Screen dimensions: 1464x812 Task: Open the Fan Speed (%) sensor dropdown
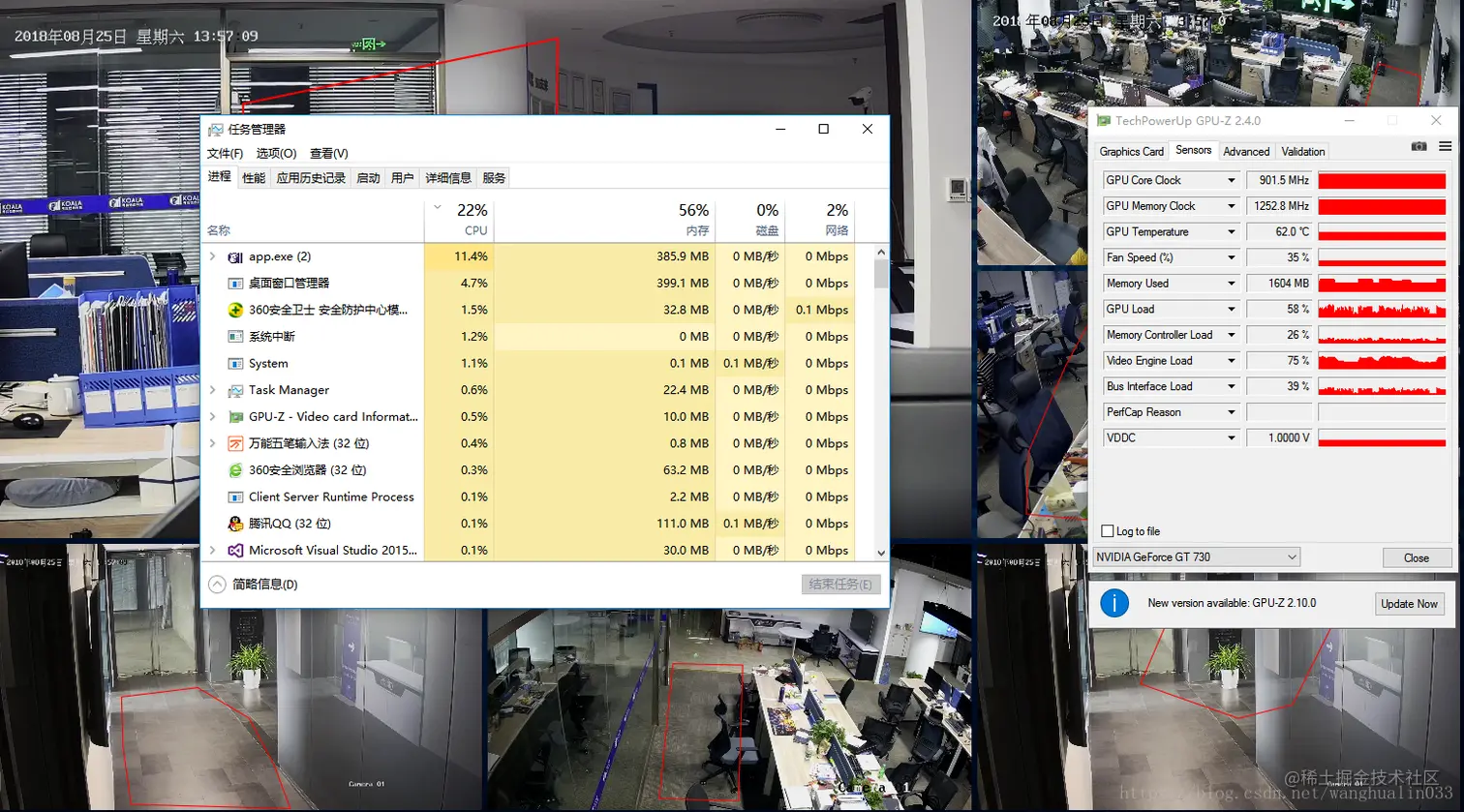tap(1232, 257)
